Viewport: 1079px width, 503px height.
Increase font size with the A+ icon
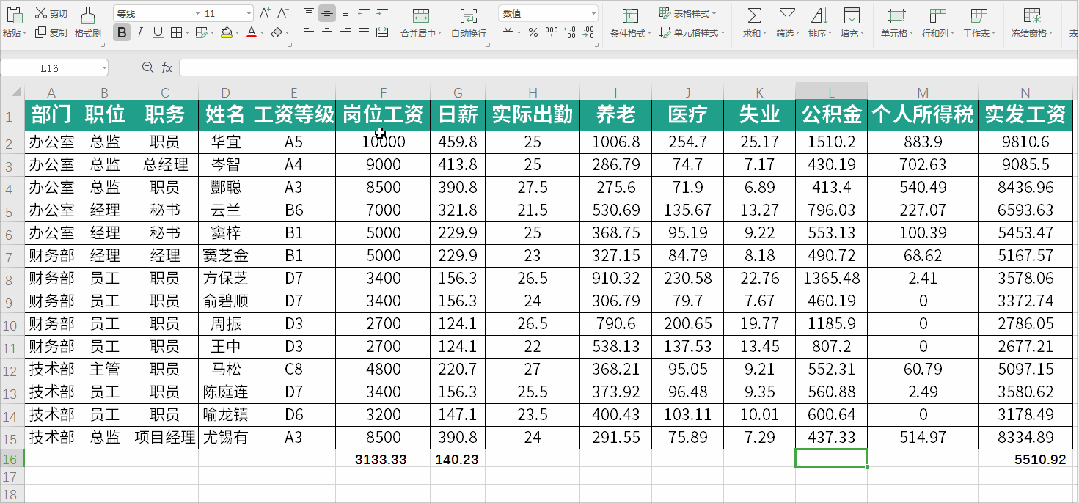pos(266,13)
